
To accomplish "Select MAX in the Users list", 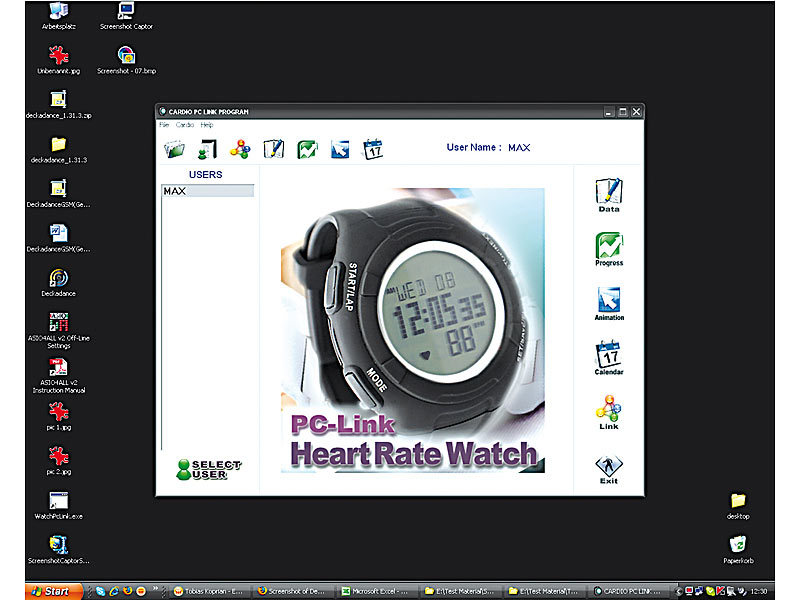I will point(208,191).
